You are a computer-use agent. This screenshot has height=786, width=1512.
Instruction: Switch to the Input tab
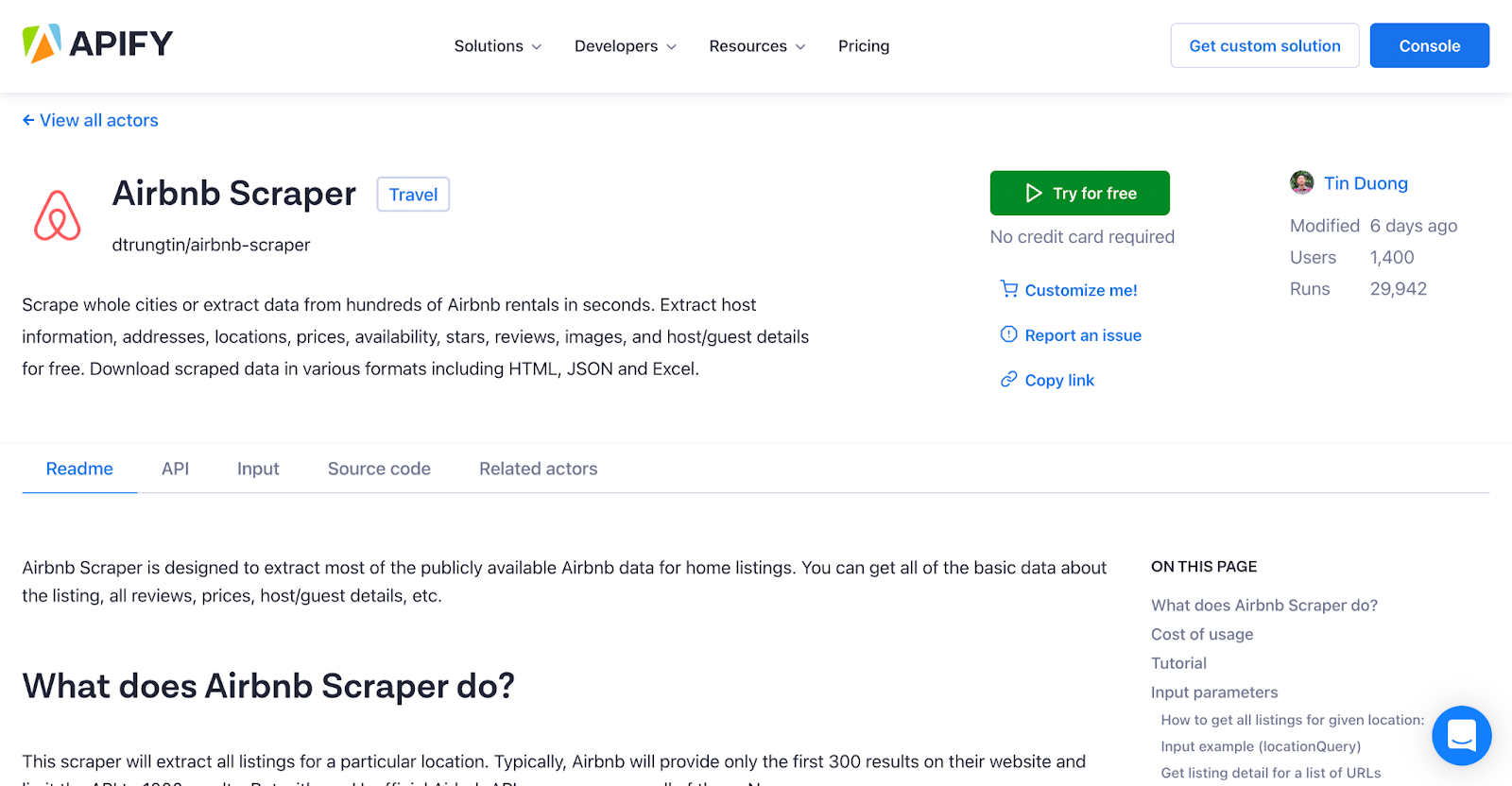tap(258, 469)
